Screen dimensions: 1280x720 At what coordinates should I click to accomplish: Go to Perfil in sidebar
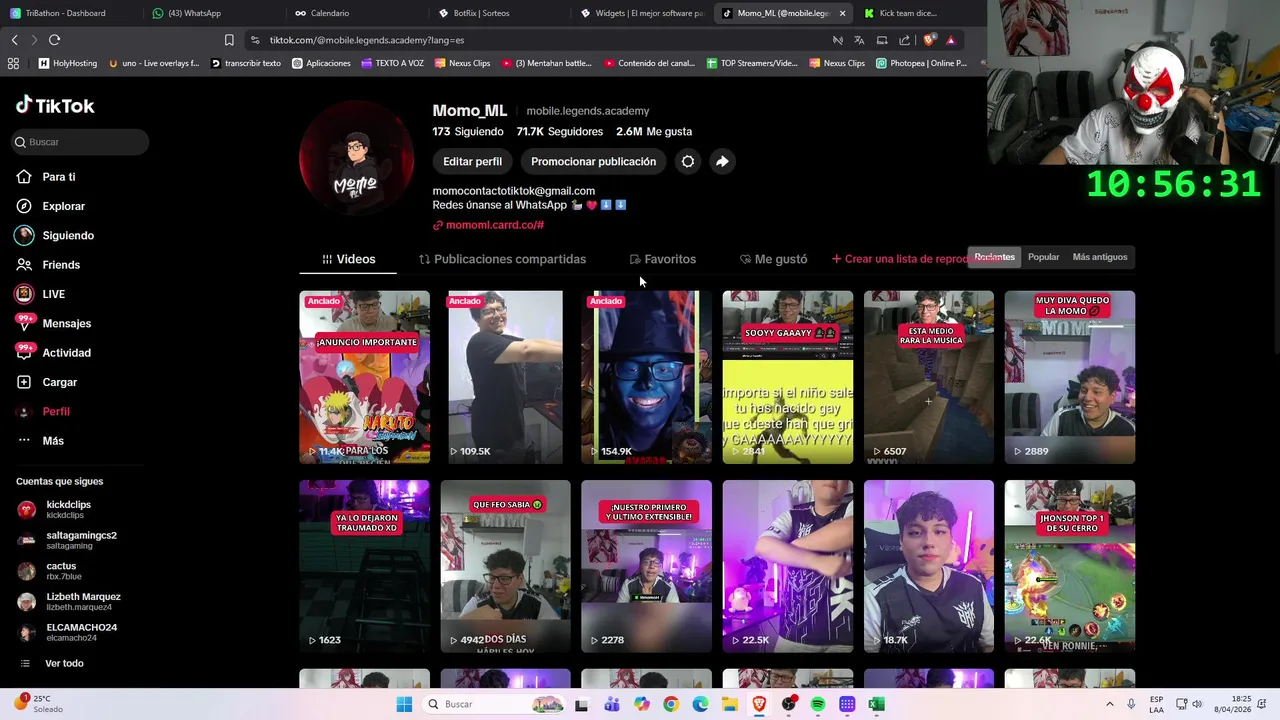[55, 411]
